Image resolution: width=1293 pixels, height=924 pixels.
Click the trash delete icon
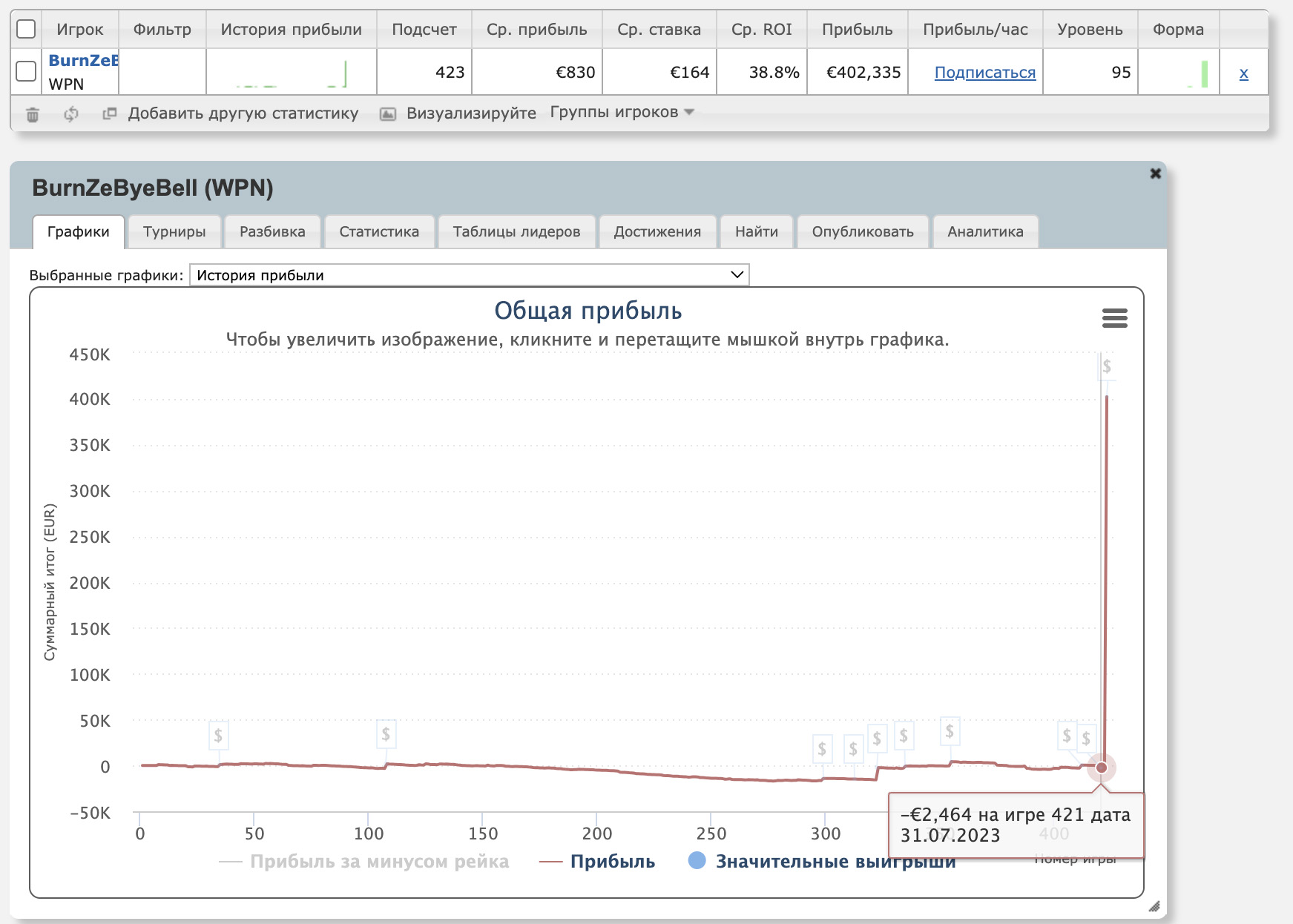coord(33,114)
